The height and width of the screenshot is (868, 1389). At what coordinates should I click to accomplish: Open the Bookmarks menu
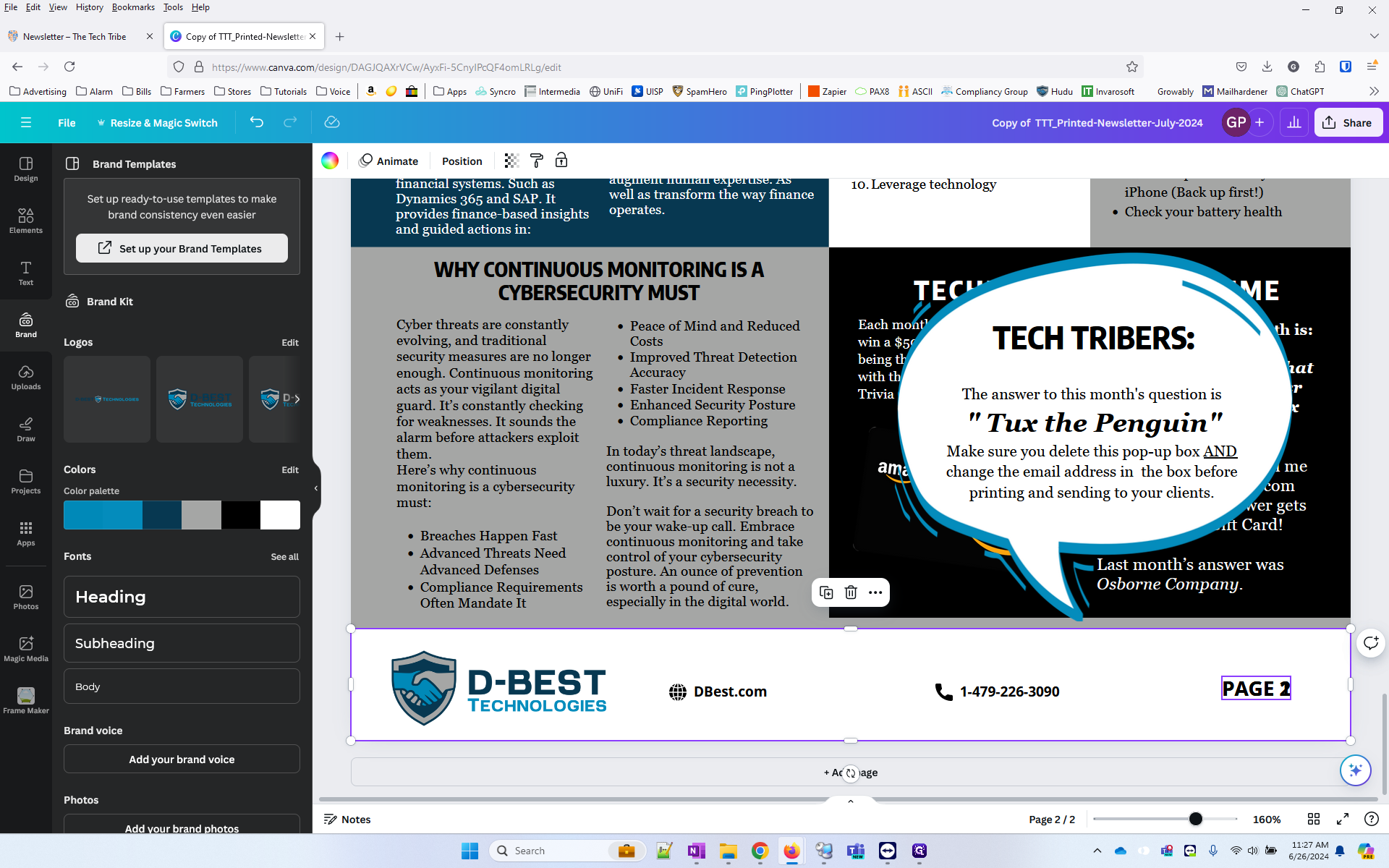tap(133, 7)
